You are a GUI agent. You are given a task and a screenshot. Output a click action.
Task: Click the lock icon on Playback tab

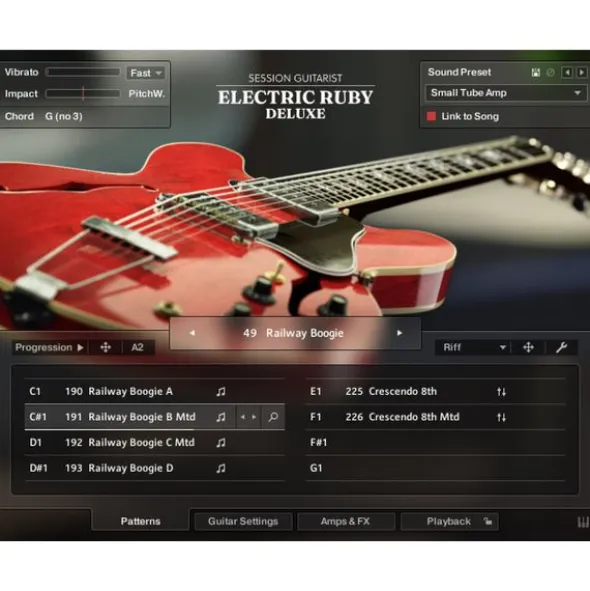click(488, 521)
